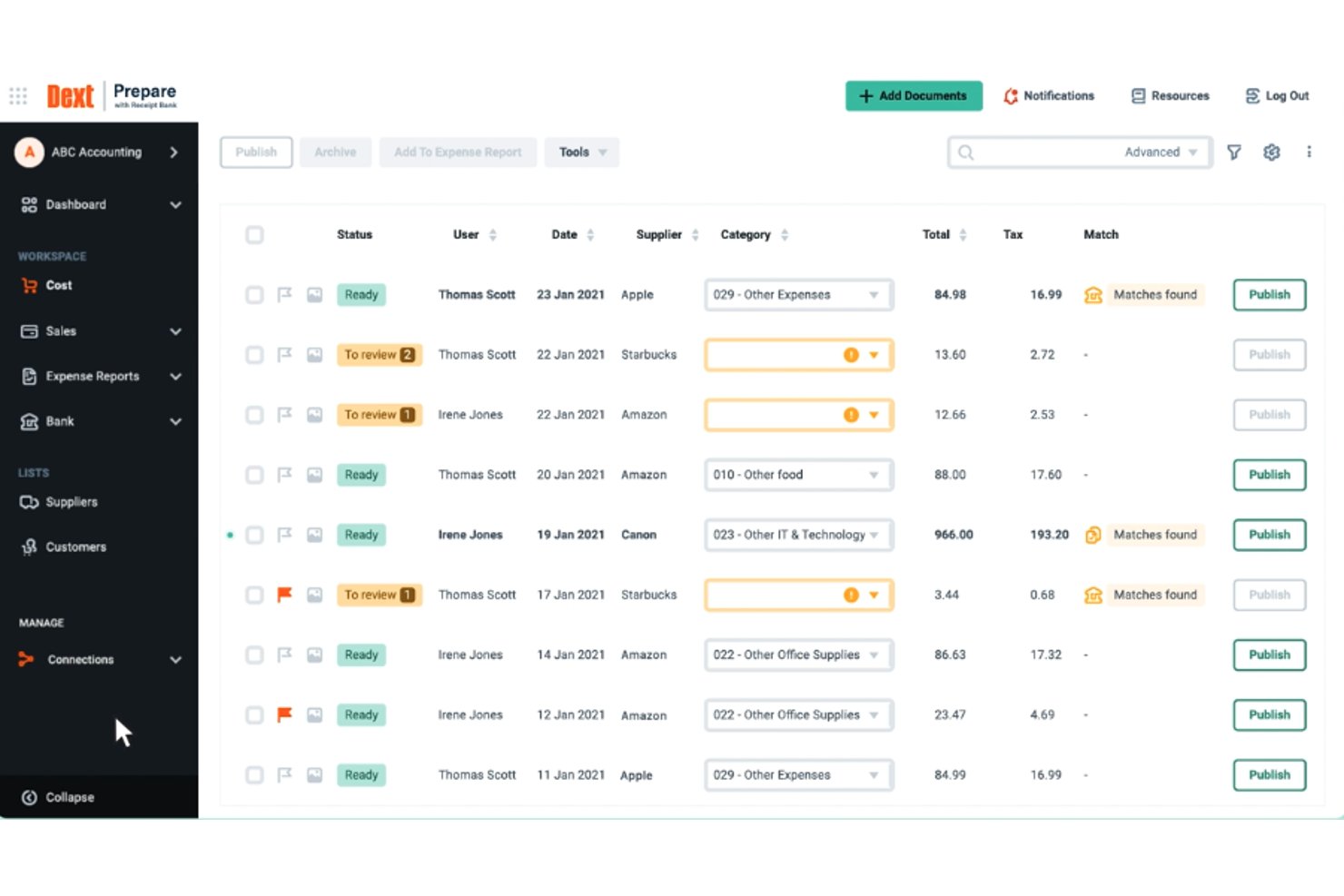
Task: View image of 11 Jan Apple receipt
Action: (x=314, y=775)
